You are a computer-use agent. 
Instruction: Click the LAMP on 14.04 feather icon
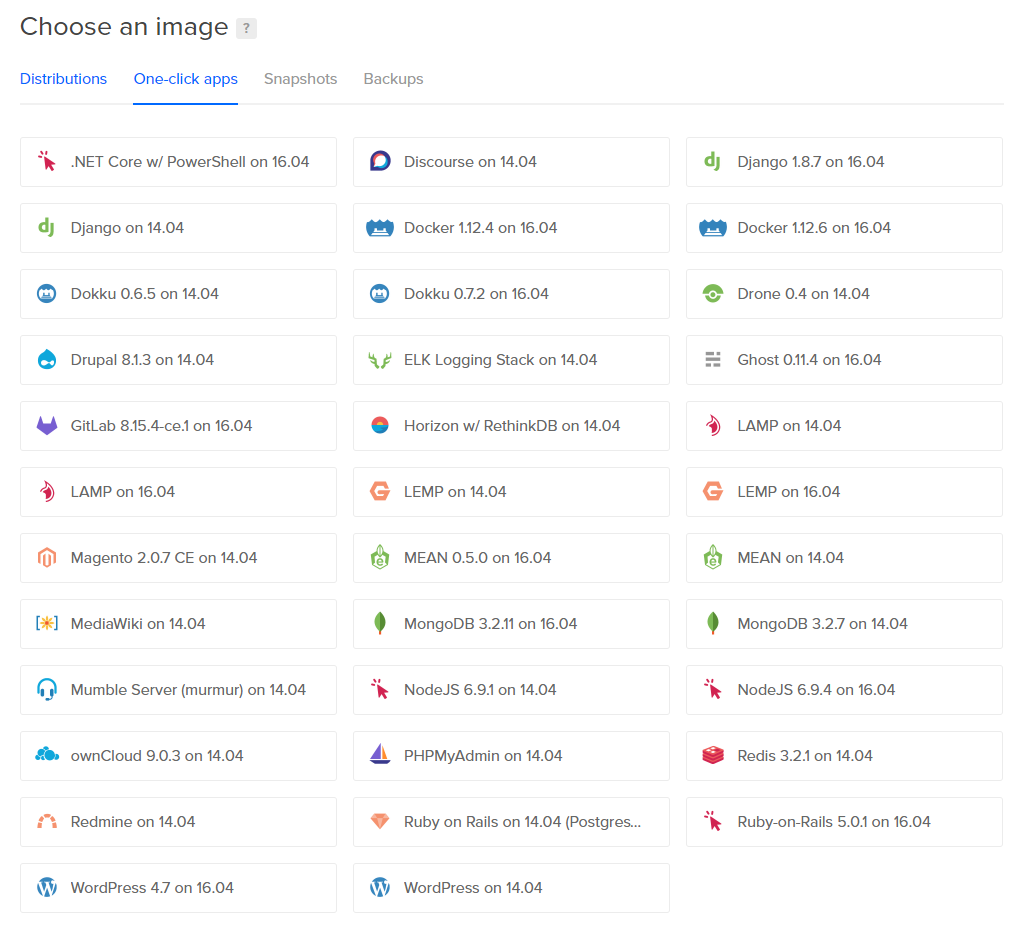click(712, 426)
